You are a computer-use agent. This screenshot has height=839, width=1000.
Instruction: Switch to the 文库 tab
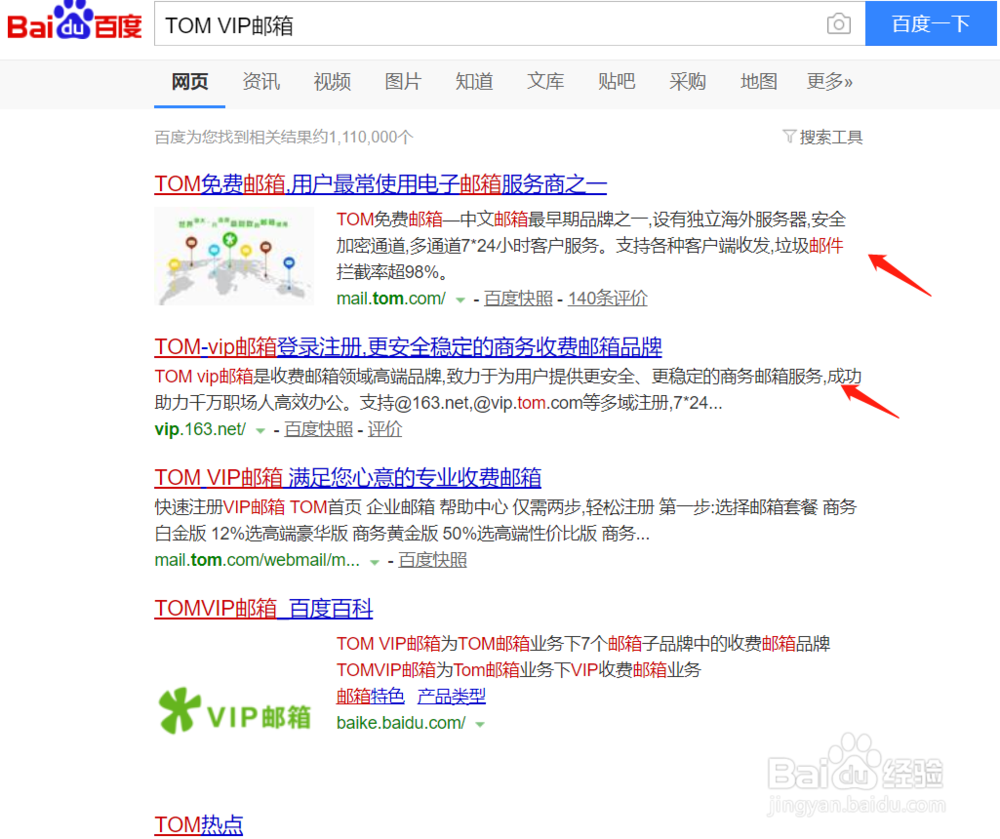click(x=545, y=82)
